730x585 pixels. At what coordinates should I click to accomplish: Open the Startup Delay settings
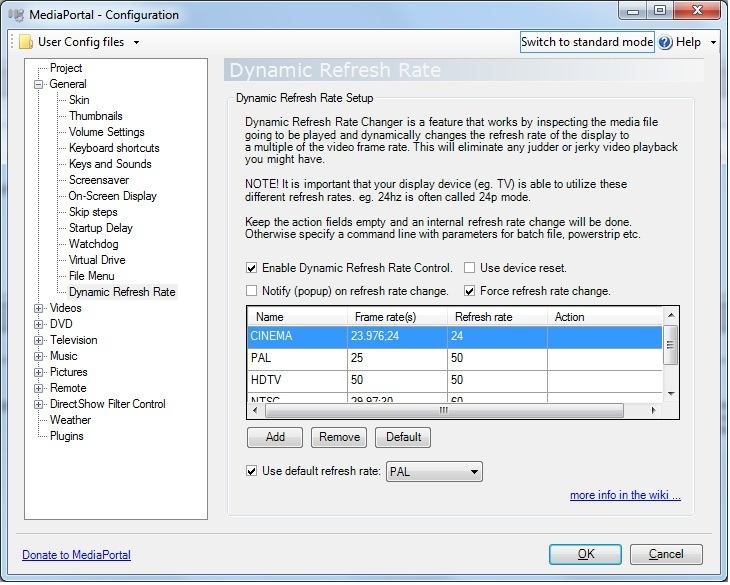(101, 229)
